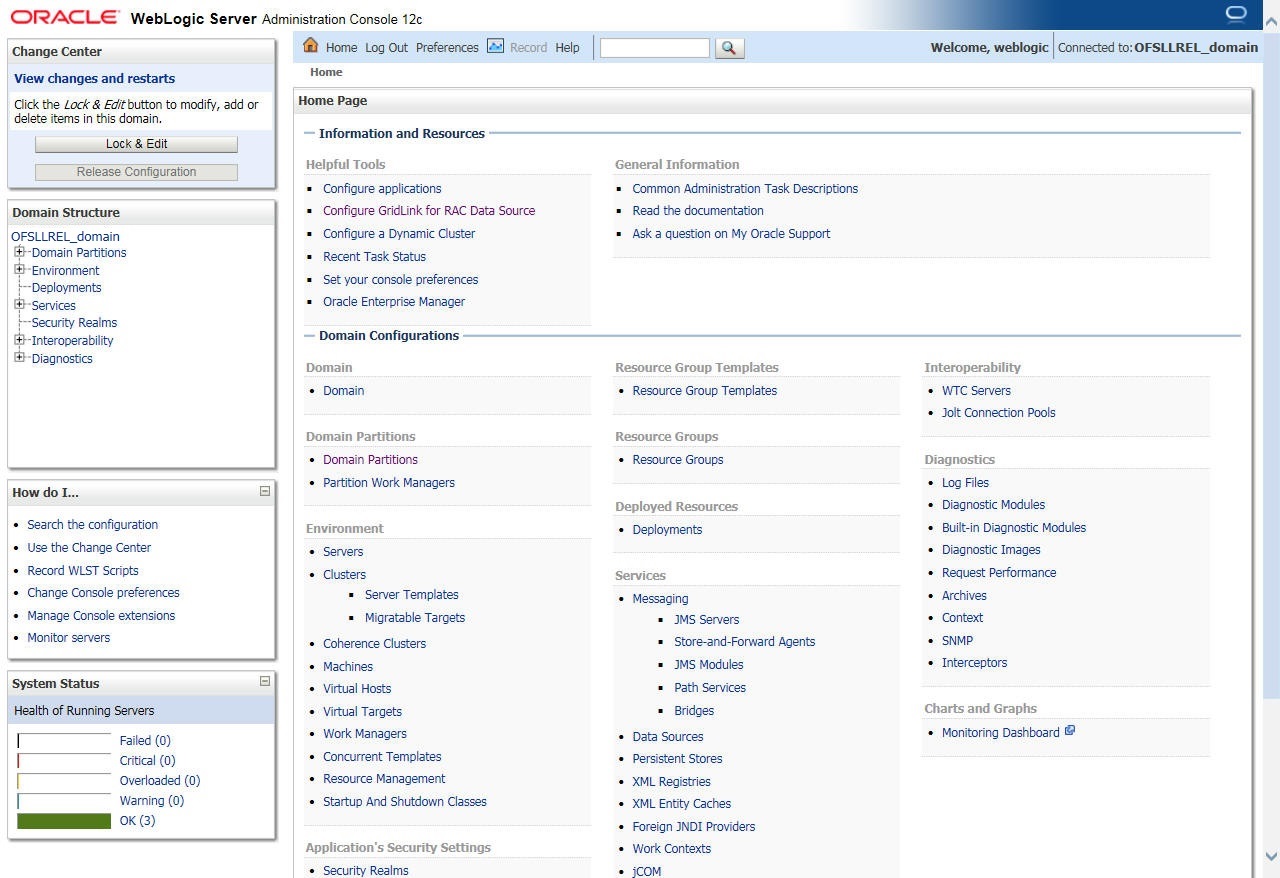Open Resource Group Templates link
Image resolution: width=1280 pixels, height=878 pixels.
pos(705,391)
